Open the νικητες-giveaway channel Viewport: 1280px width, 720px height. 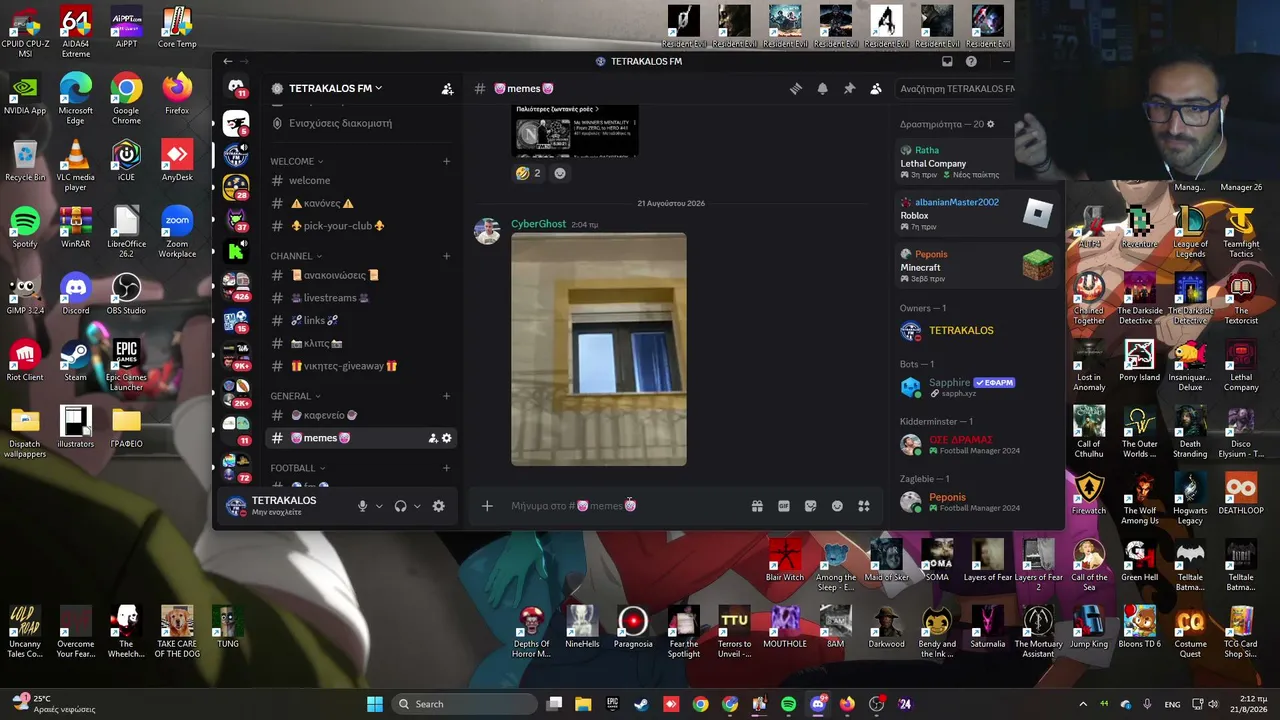pos(360,366)
